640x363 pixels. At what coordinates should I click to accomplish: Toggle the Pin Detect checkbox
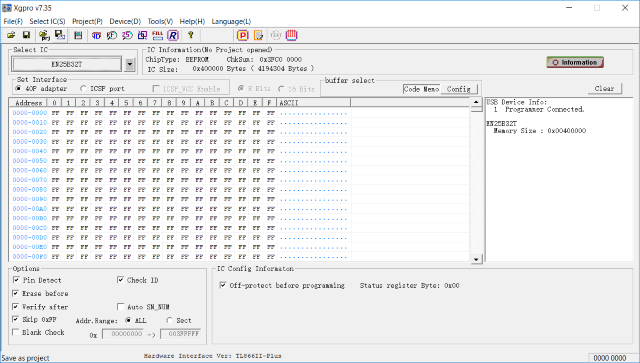coord(16,280)
